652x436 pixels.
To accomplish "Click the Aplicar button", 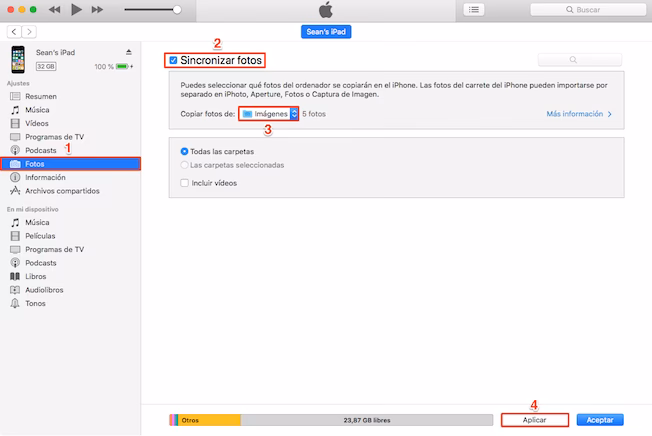I will coord(535,420).
